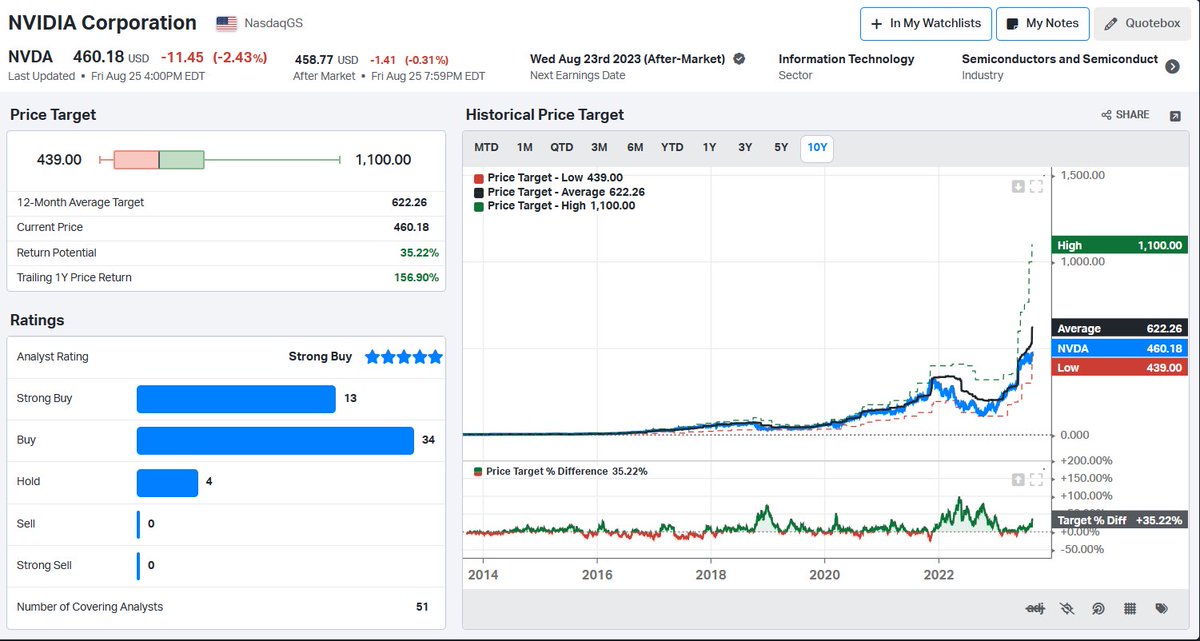Click the target crosshair icon under chart
Image resolution: width=1200 pixels, height=641 pixels.
(1098, 608)
